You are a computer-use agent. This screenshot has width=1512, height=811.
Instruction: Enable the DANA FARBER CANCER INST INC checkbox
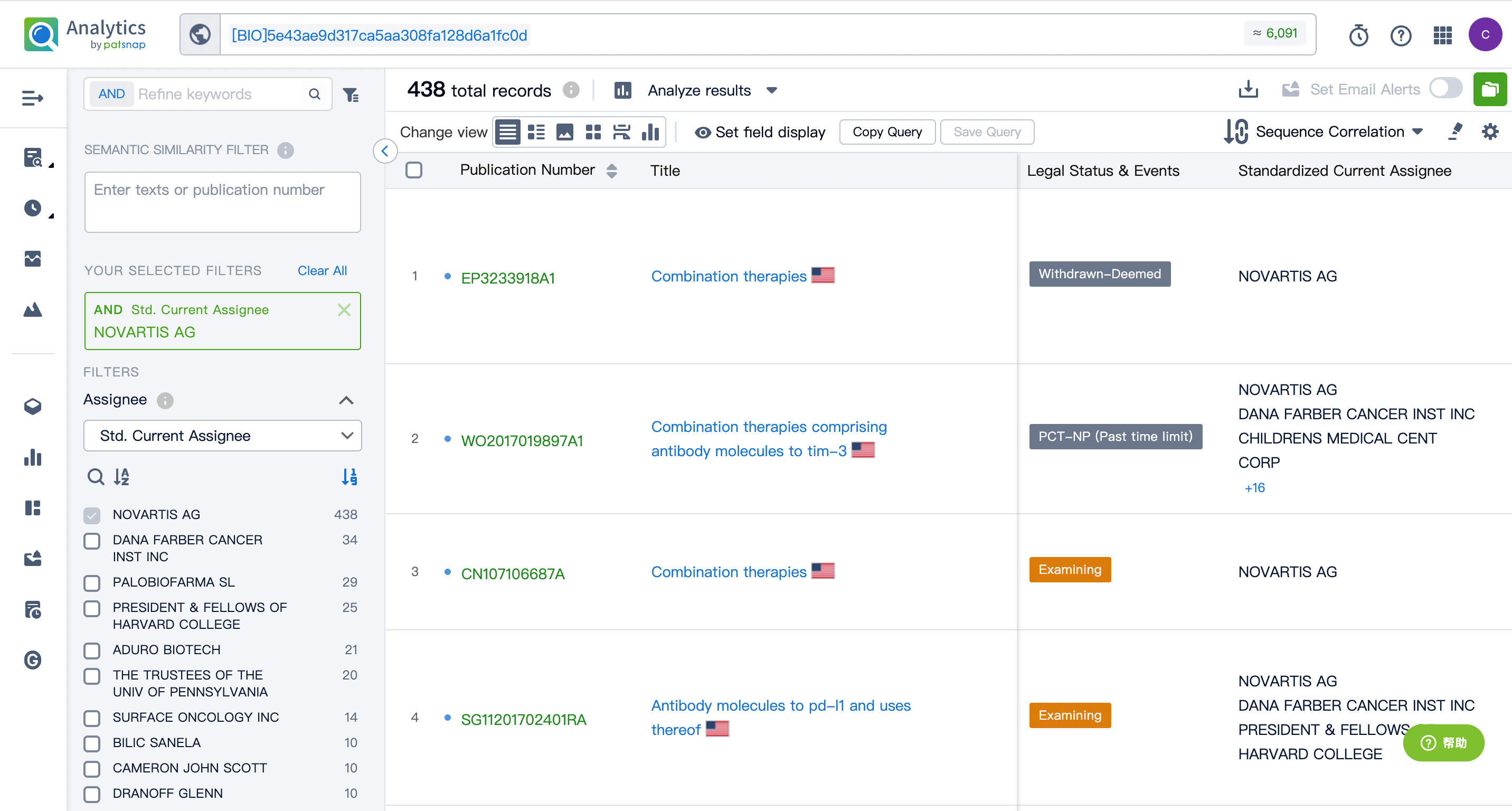93,541
